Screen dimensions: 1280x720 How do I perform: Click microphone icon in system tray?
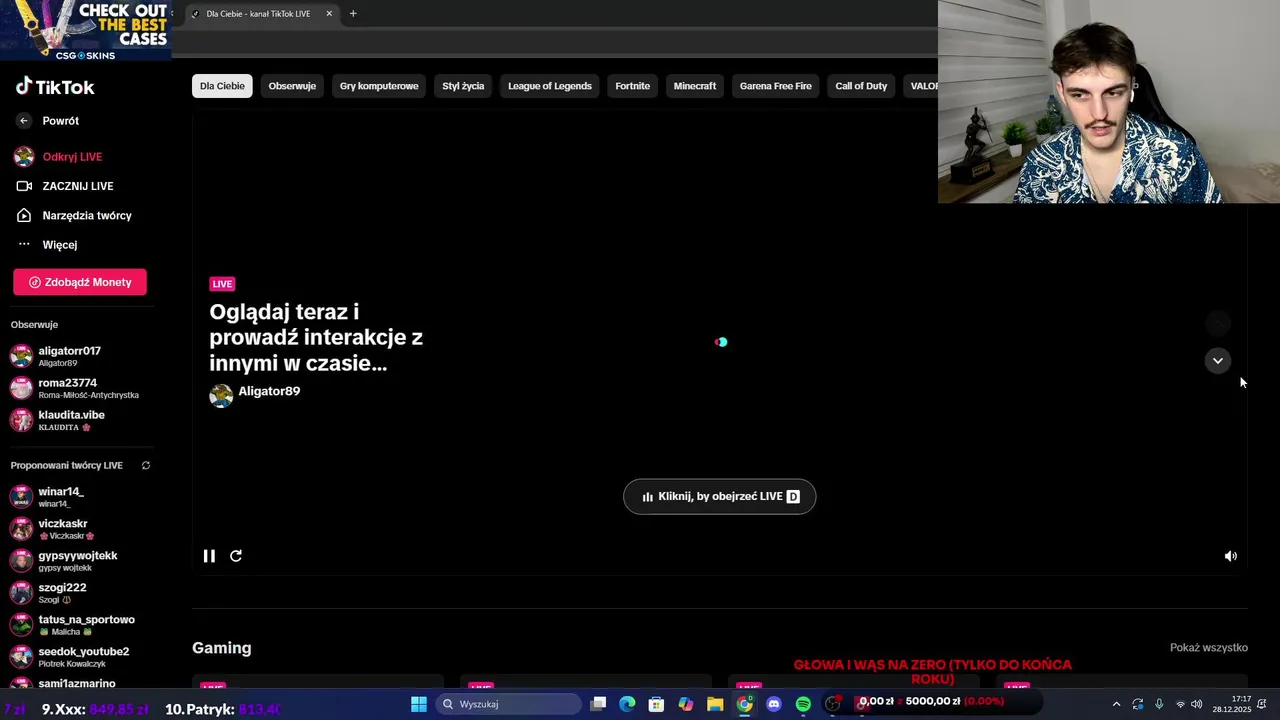click(1159, 704)
